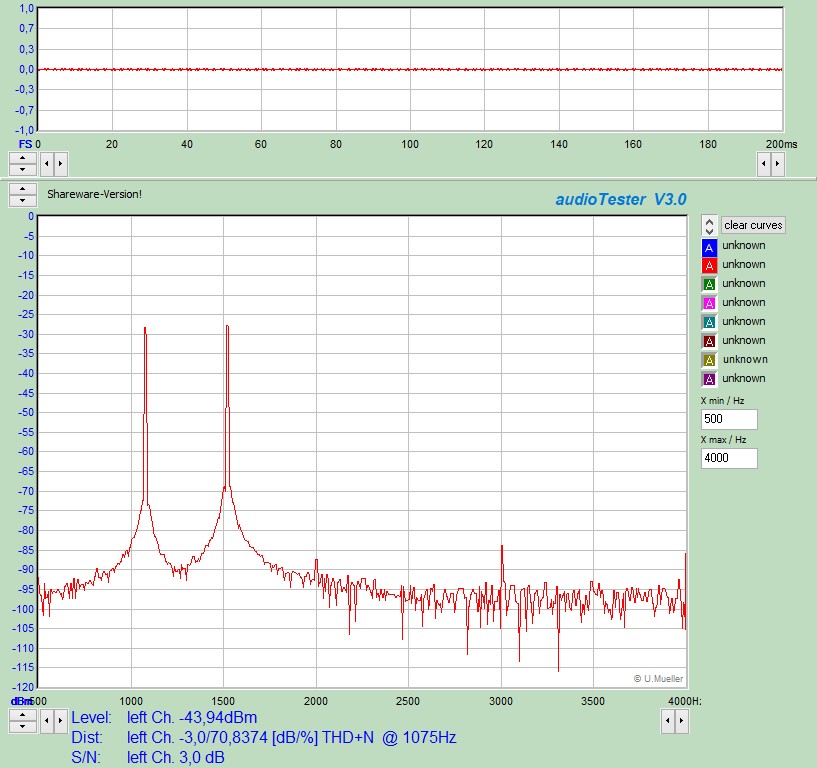This screenshot has width=817, height=768.
Task: Click left arrow beside Level readout
Action: click(x=47, y=721)
